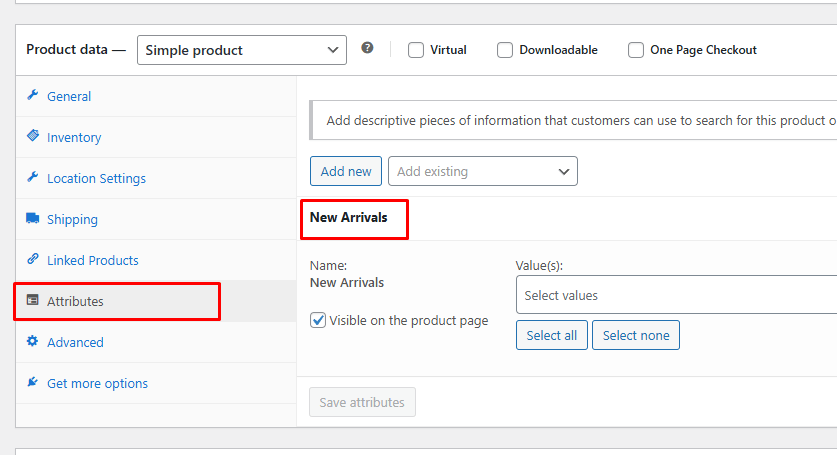Image resolution: width=837 pixels, height=455 pixels.
Task: Click the Value(s): label
Action: coord(539,265)
